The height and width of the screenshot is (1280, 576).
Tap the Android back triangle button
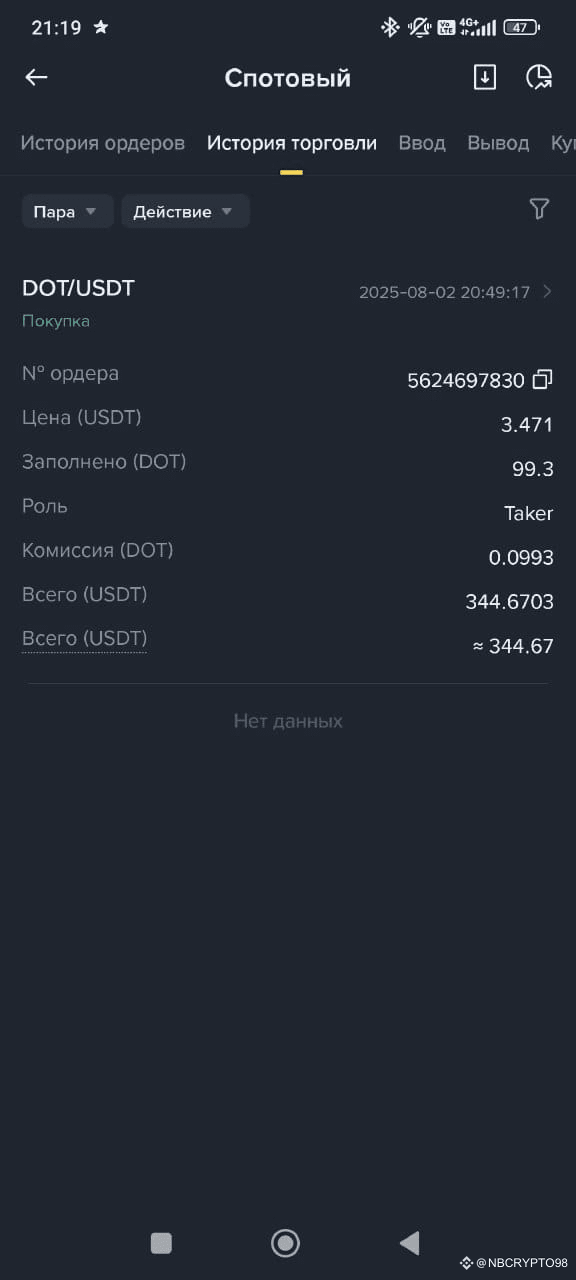pyautogui.click(x=409, y=1243)
